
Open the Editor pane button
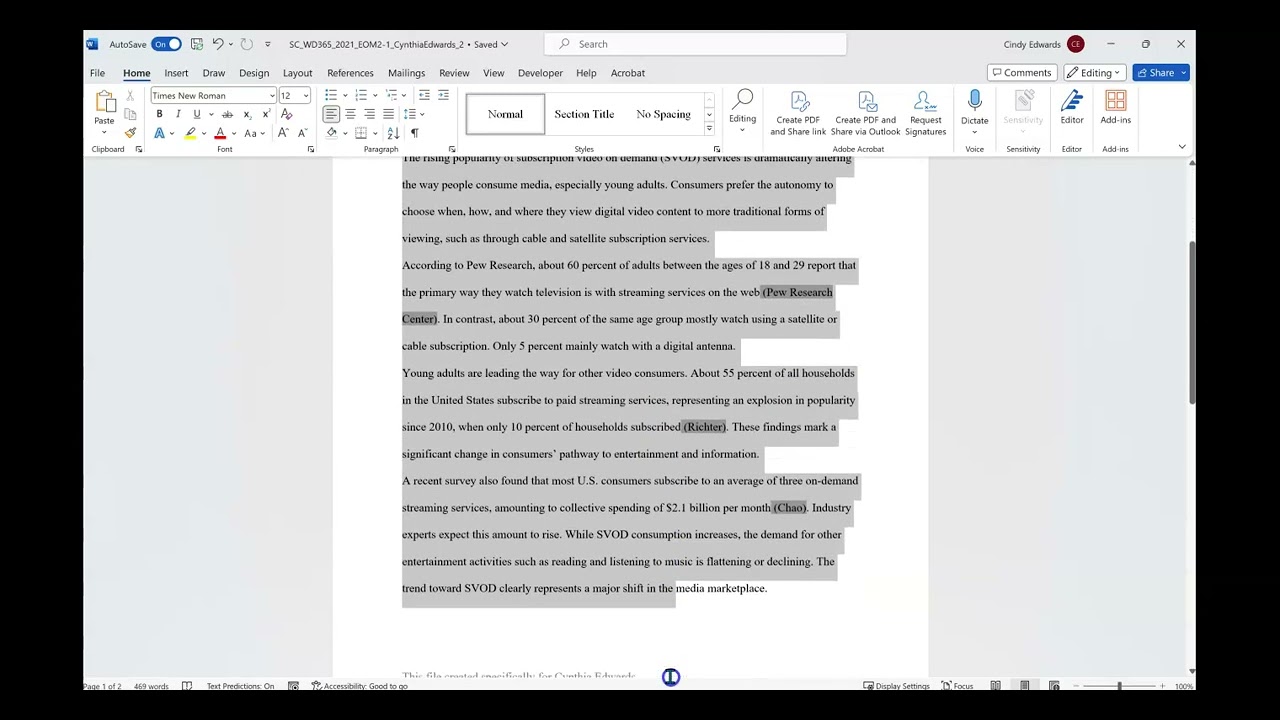click(x=1072, y=107)
